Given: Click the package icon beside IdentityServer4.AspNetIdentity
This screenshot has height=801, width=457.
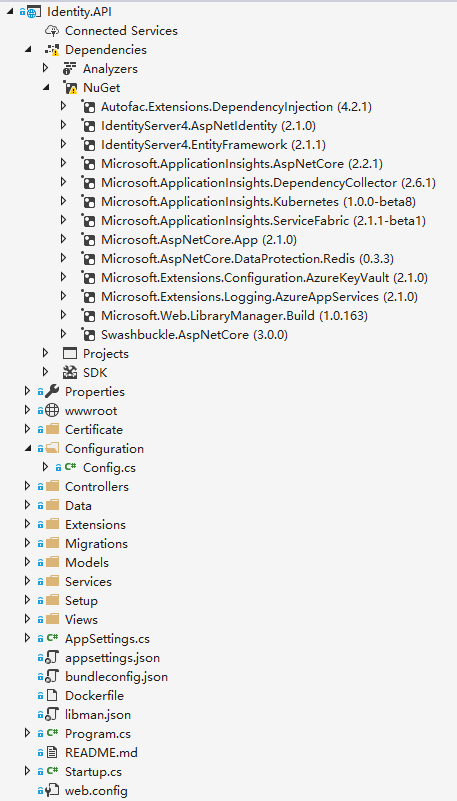Looking at the screenshot, I should pos(88,126).
